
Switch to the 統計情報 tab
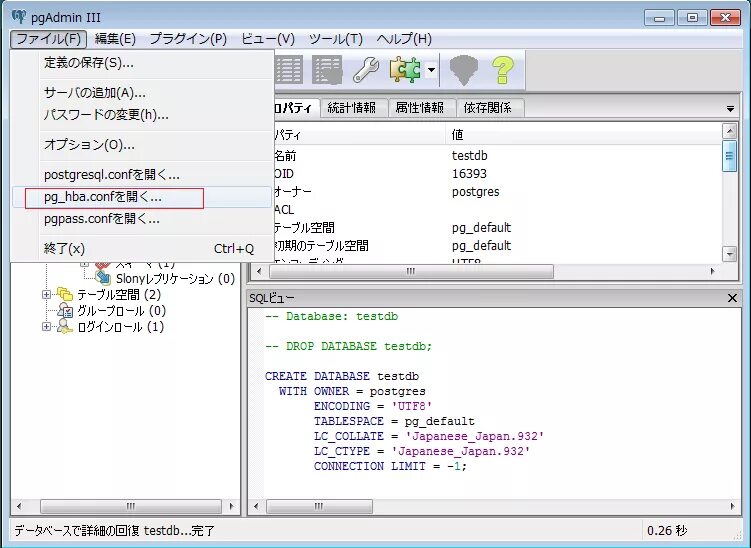tap(352, 108)
